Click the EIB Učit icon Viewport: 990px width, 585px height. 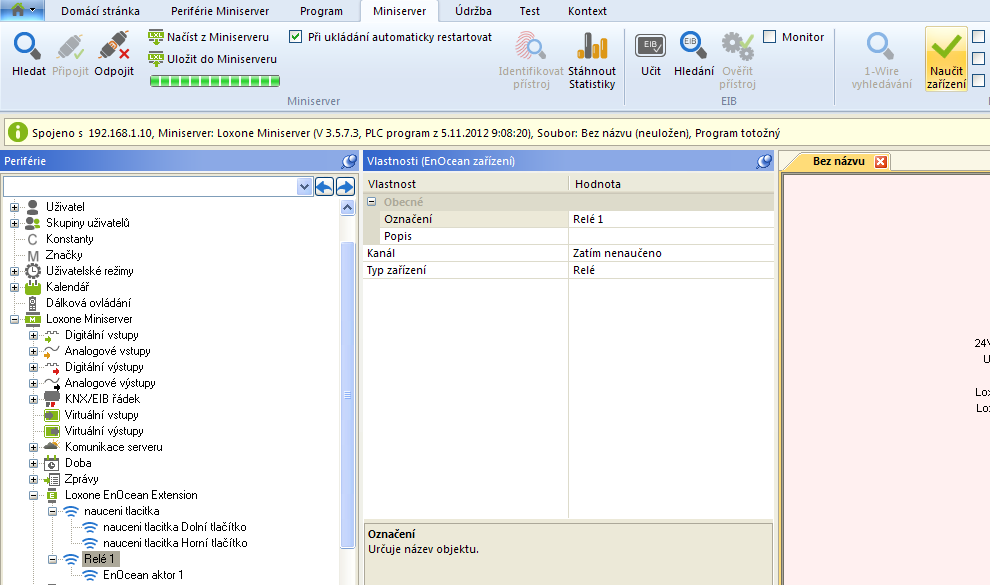[x=650, y=47]
